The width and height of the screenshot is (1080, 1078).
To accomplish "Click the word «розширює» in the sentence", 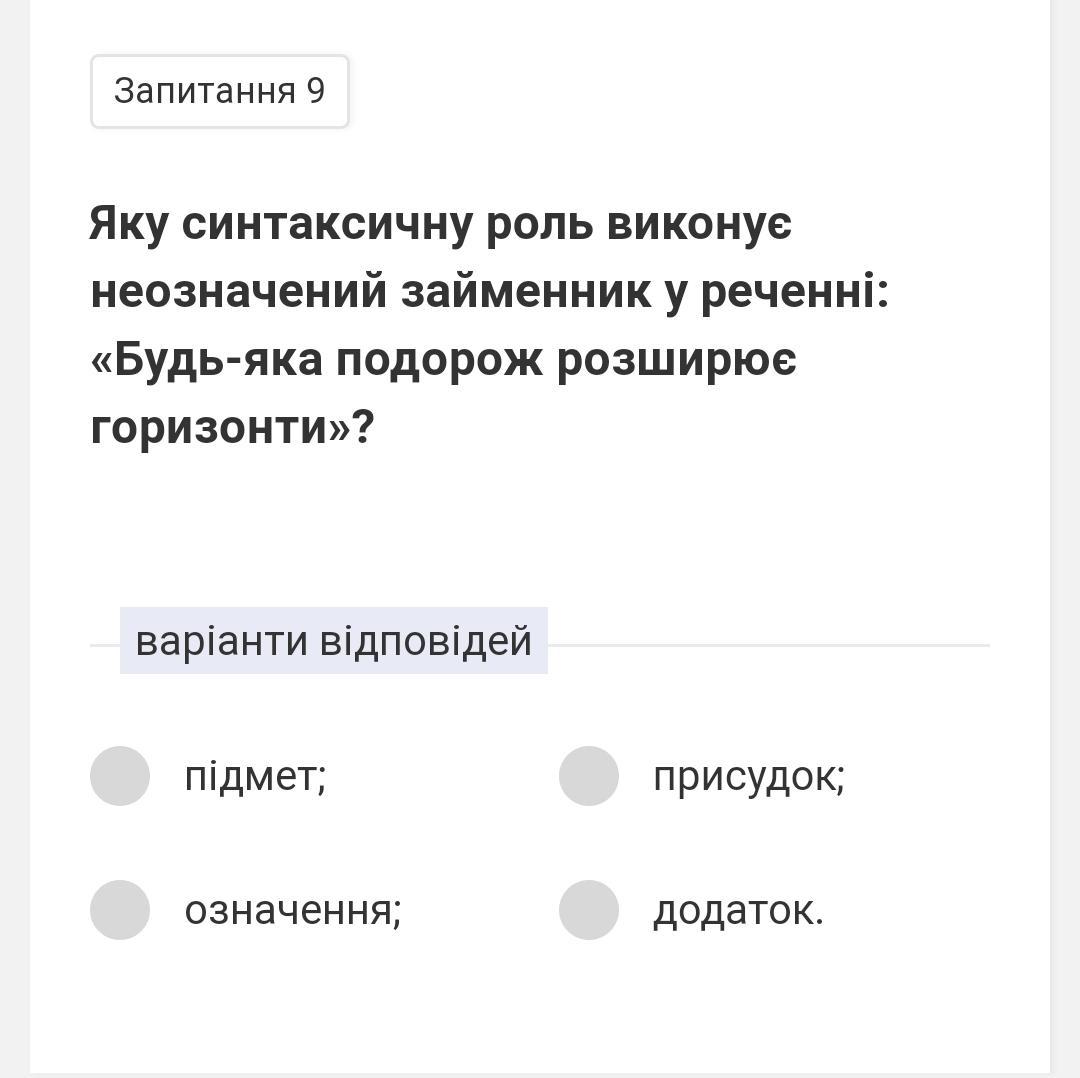I will 676,360.
